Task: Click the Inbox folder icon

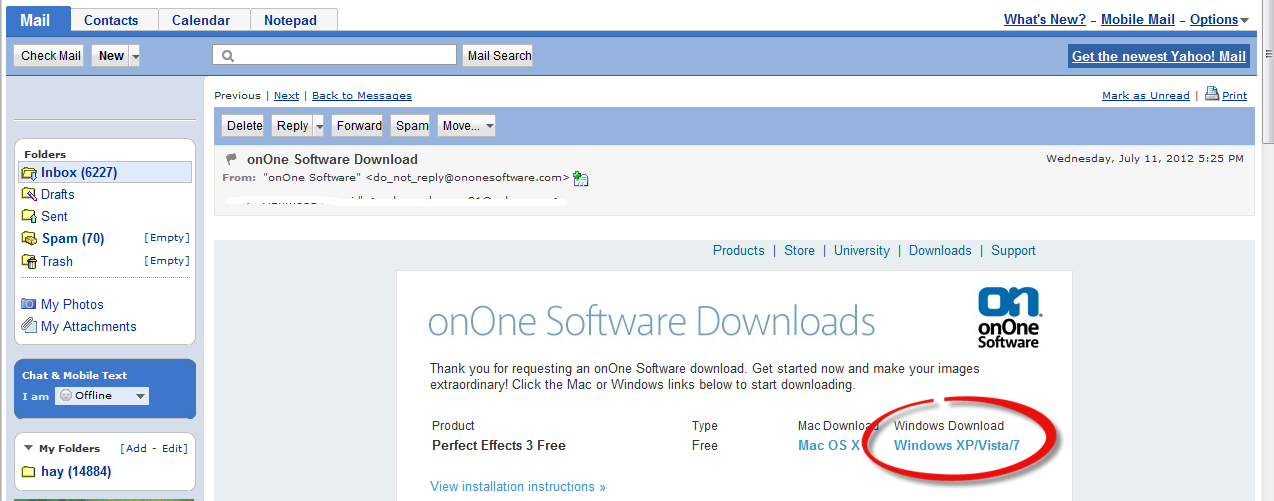Action: point(29,173)
